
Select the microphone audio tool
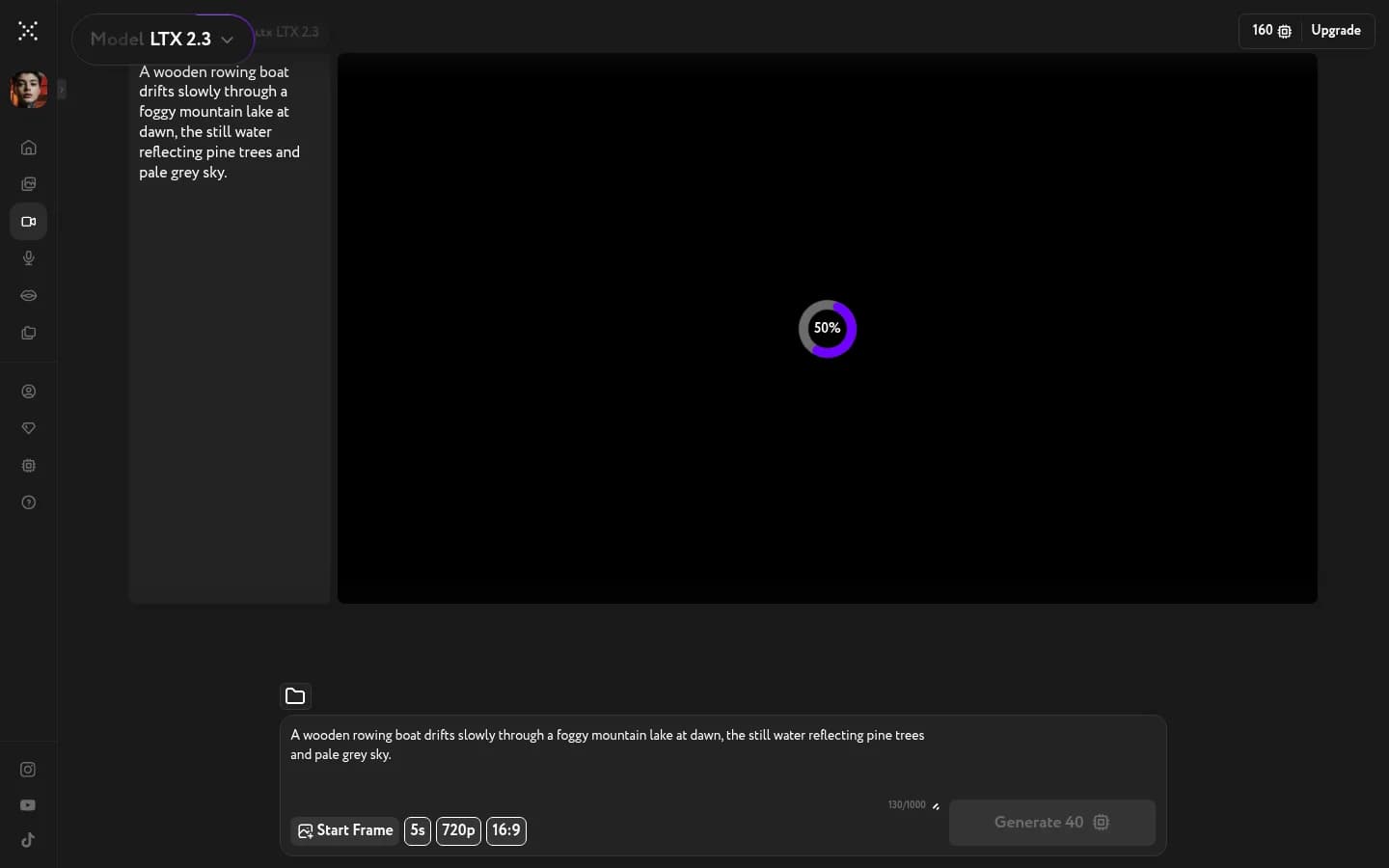28,258
